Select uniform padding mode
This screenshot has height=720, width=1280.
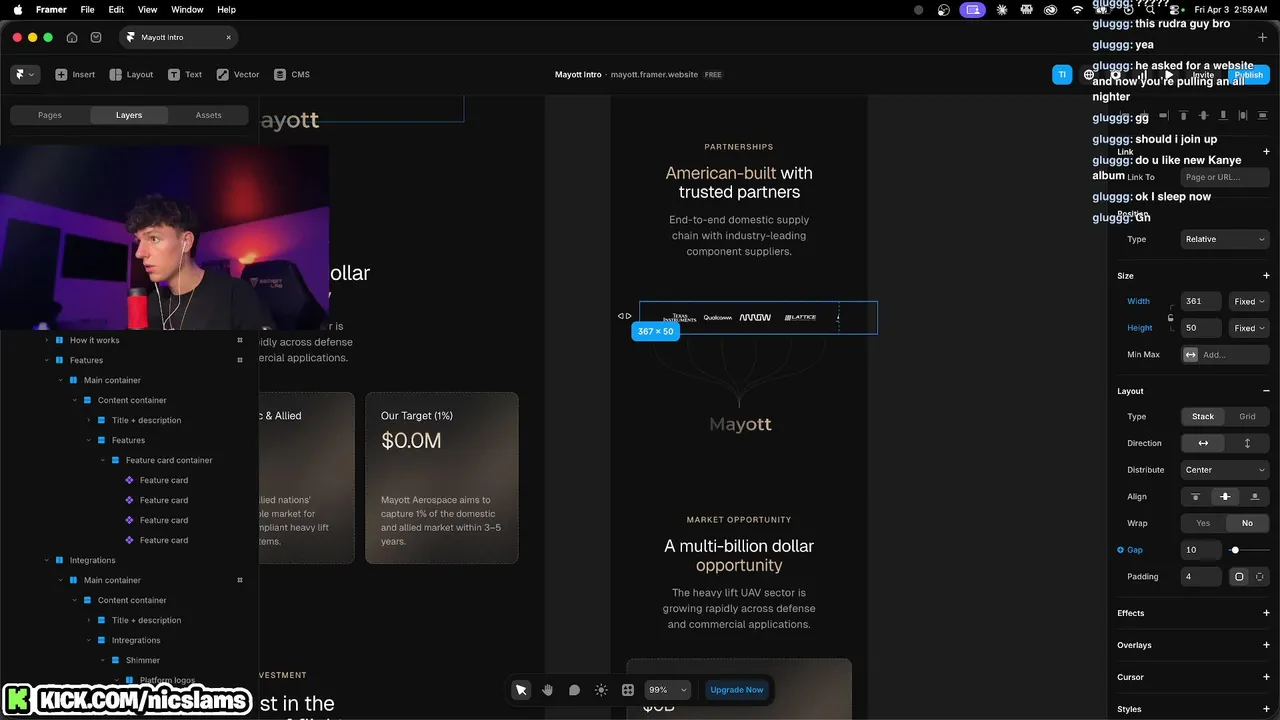(1239, 577)
